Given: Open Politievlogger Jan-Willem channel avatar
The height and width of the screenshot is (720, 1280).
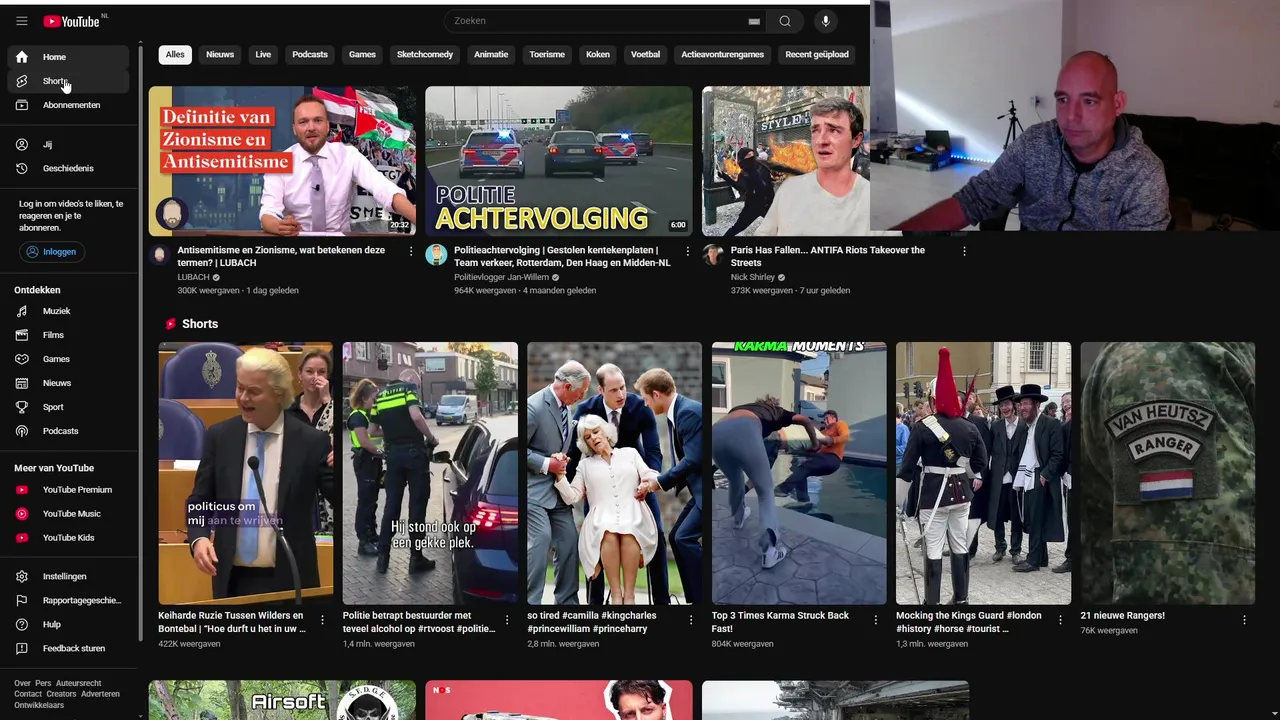Looking at the screenshot, I should coord(436,254).
